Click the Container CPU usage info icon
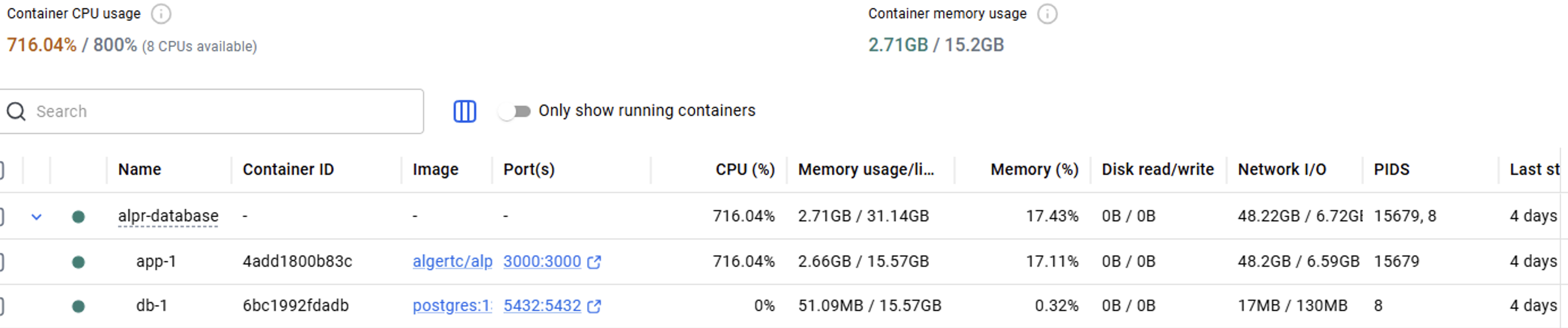The height and width of the screenshot is (328, 1568). click(x=160, y=14)
